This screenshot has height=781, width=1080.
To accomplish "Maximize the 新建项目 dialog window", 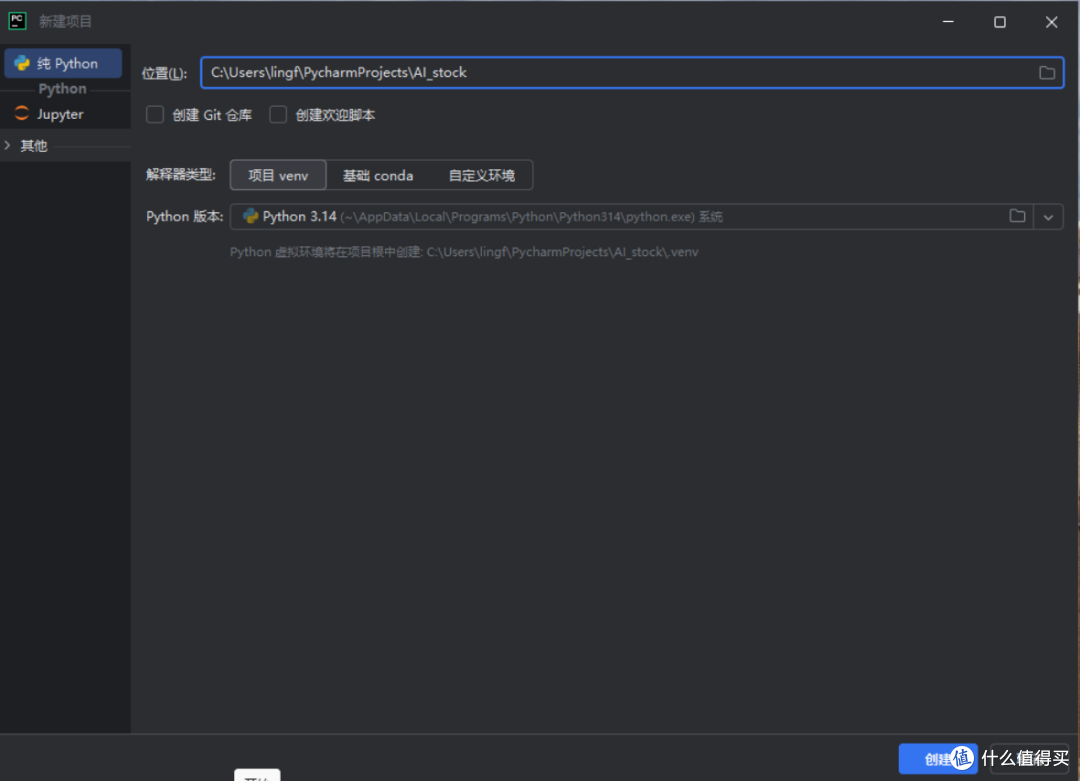I will [999, 22].
